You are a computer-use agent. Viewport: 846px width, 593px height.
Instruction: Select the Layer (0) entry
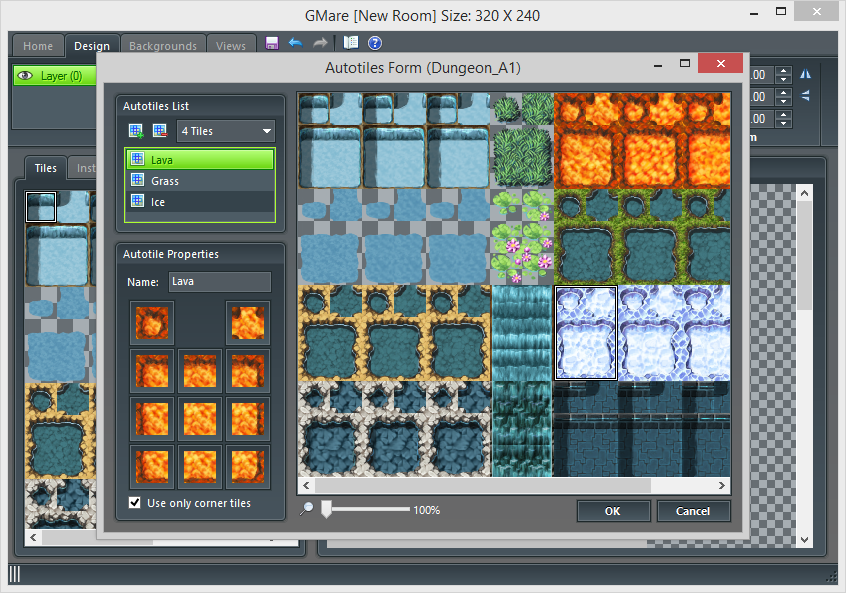click(55, 76)
